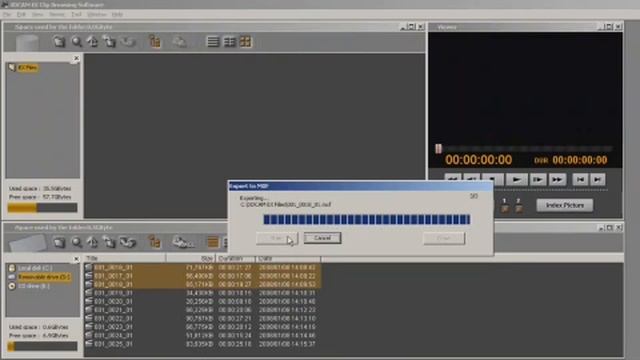The width and height of the screenshot is (640, 360).
Task: Select Local disk (C:) in the drive tree
Action: (x=35, y=268)
